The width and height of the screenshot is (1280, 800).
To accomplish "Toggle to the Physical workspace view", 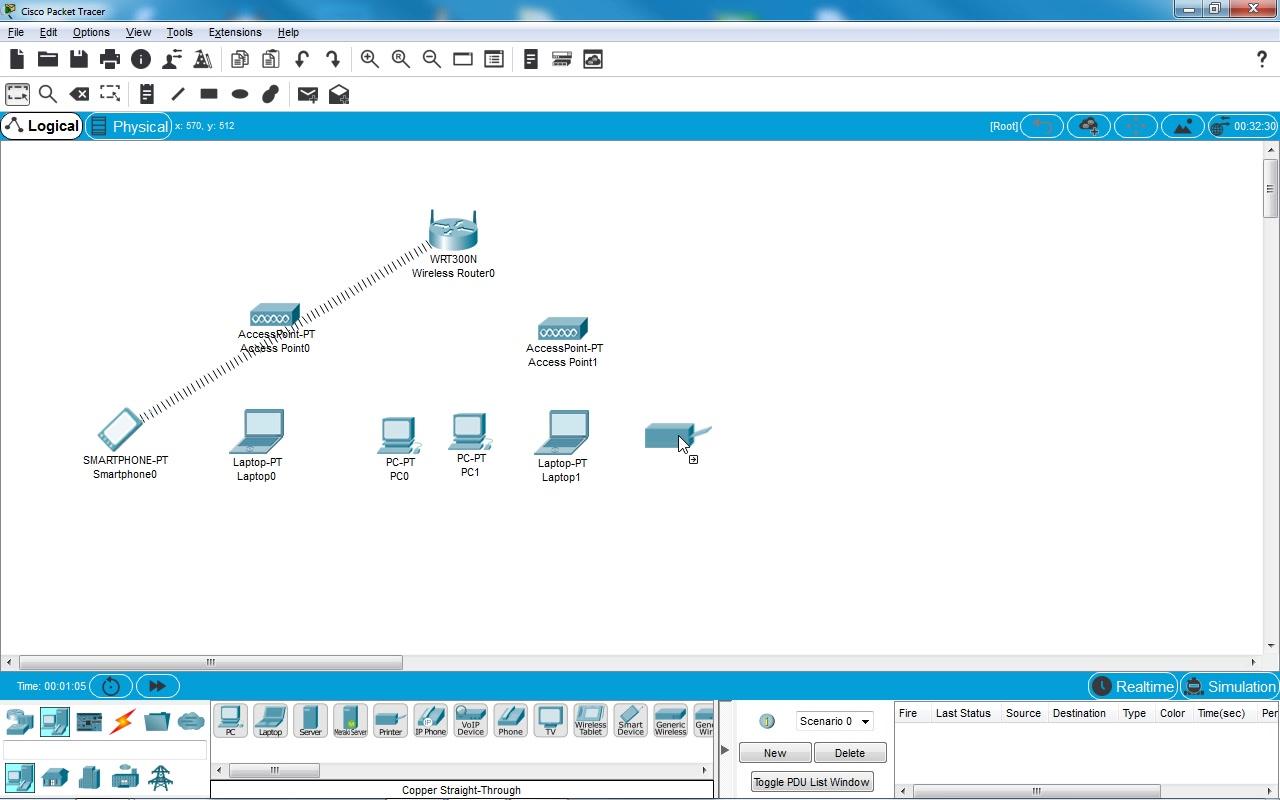I will point(129,126).
